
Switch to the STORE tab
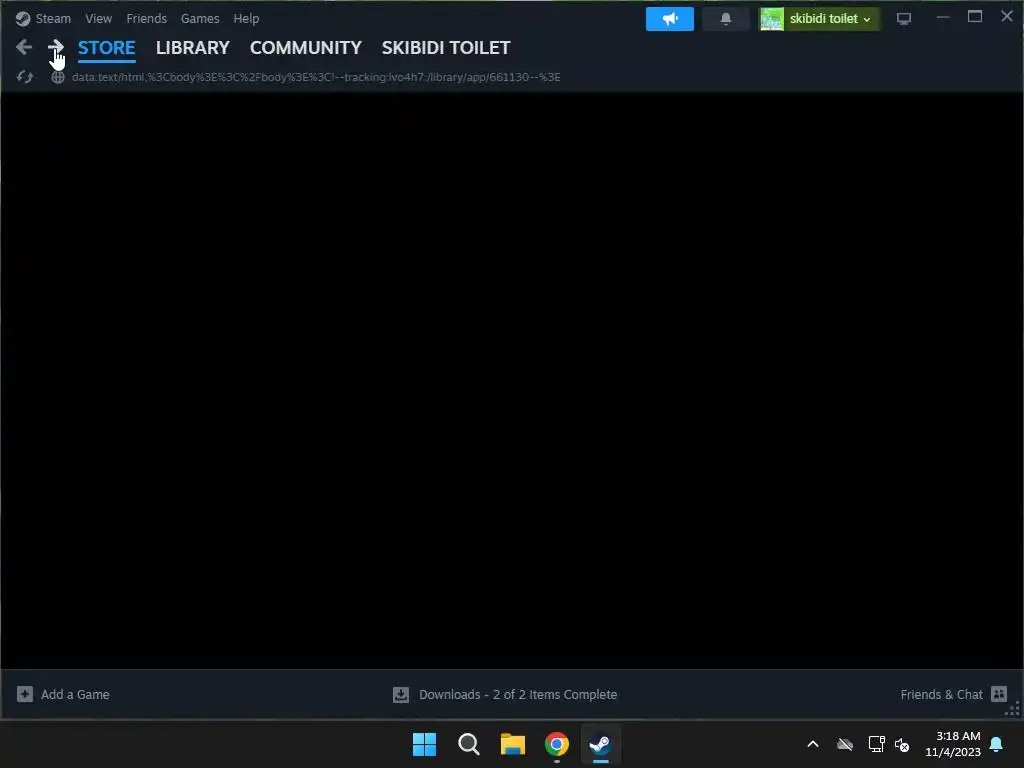106,48
